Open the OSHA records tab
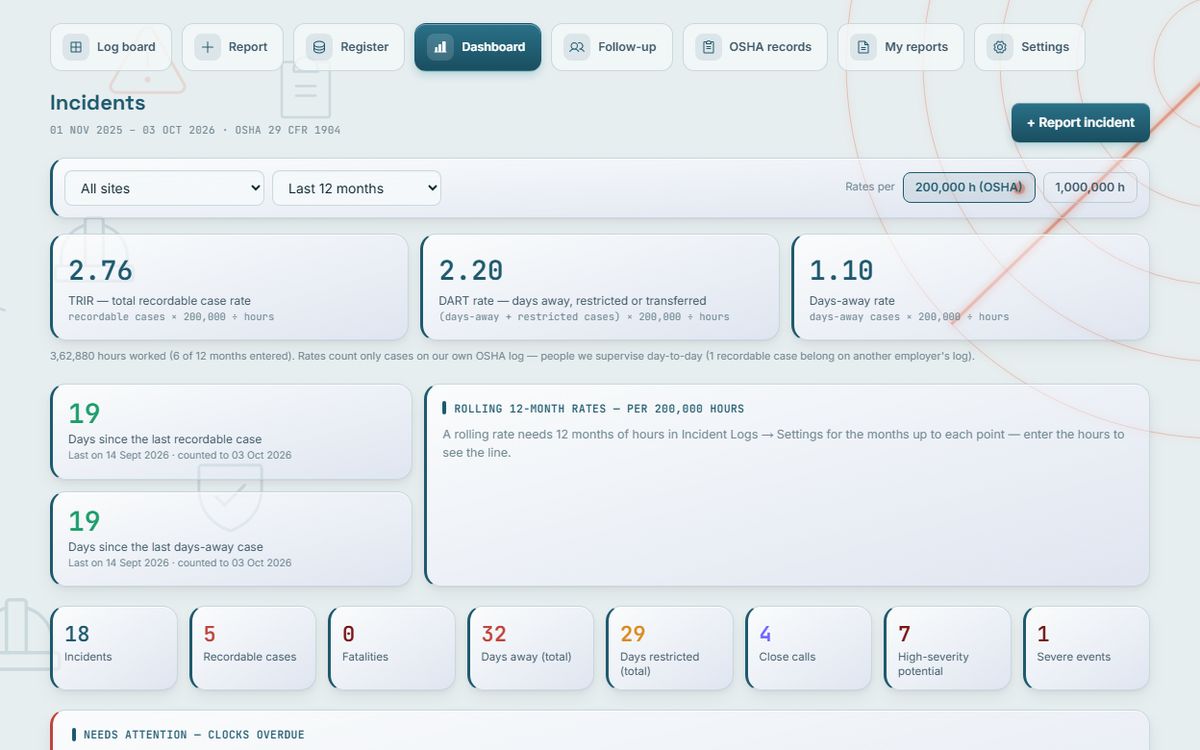The image size is (1200, 750). point(755,47)
